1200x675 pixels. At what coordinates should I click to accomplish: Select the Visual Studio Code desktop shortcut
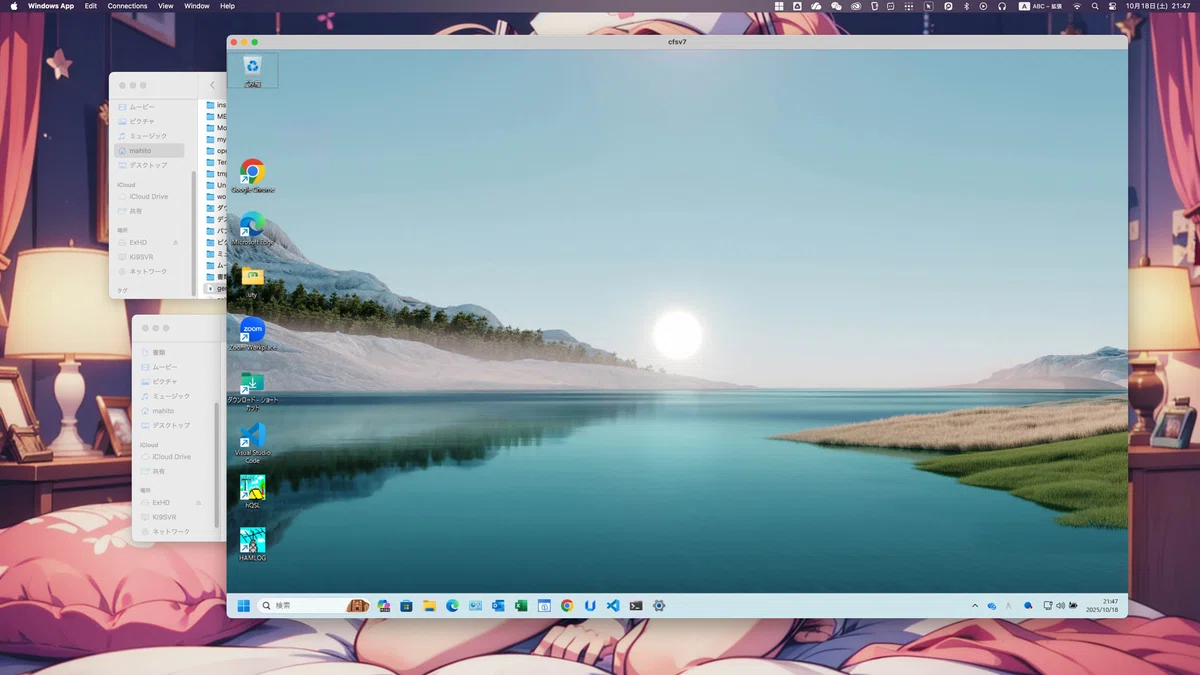[252, 441]
